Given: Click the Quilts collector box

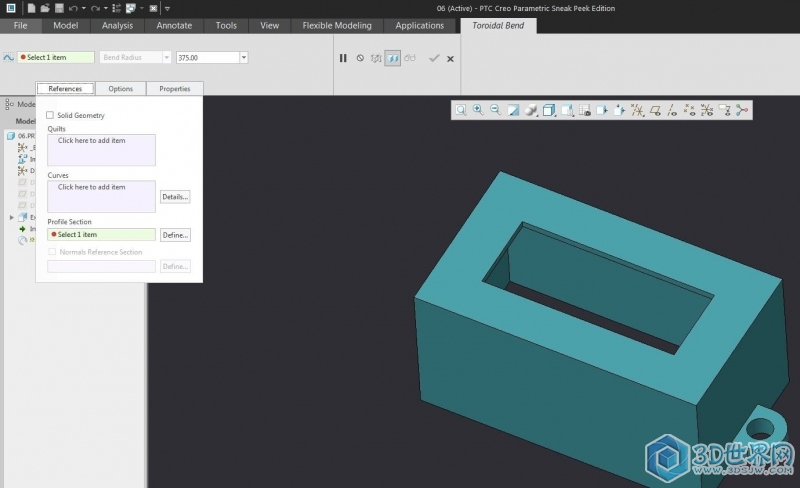Looking at the screenshot, I should (x=102, y=150).
